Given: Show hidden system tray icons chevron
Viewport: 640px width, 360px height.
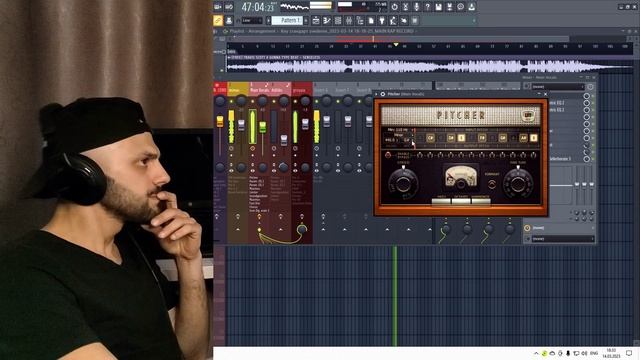Looking at the screenshot, I should pyautogui.click(x=536, y=353).
